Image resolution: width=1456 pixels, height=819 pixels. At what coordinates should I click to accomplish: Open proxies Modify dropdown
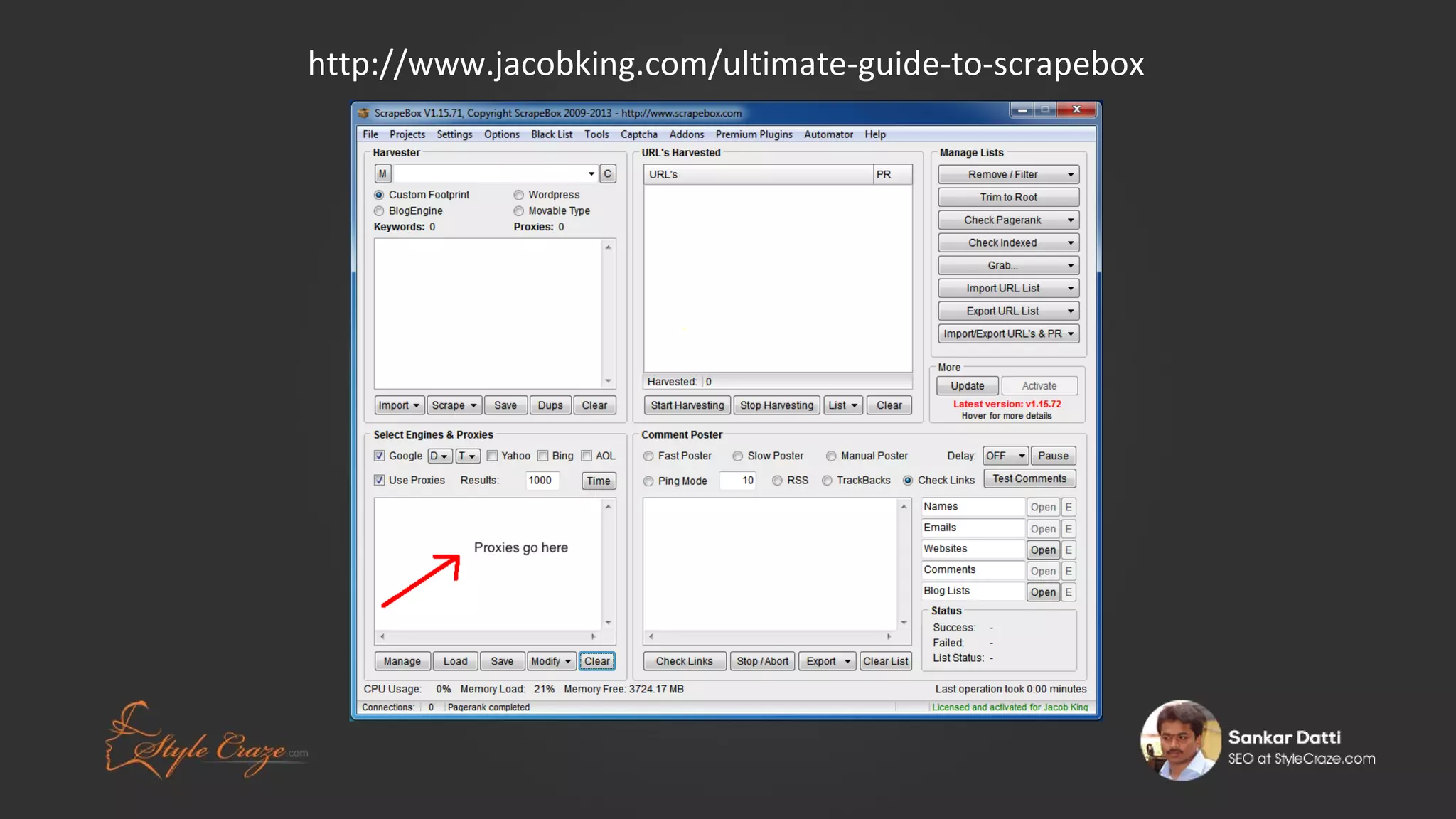coord(551,661)
